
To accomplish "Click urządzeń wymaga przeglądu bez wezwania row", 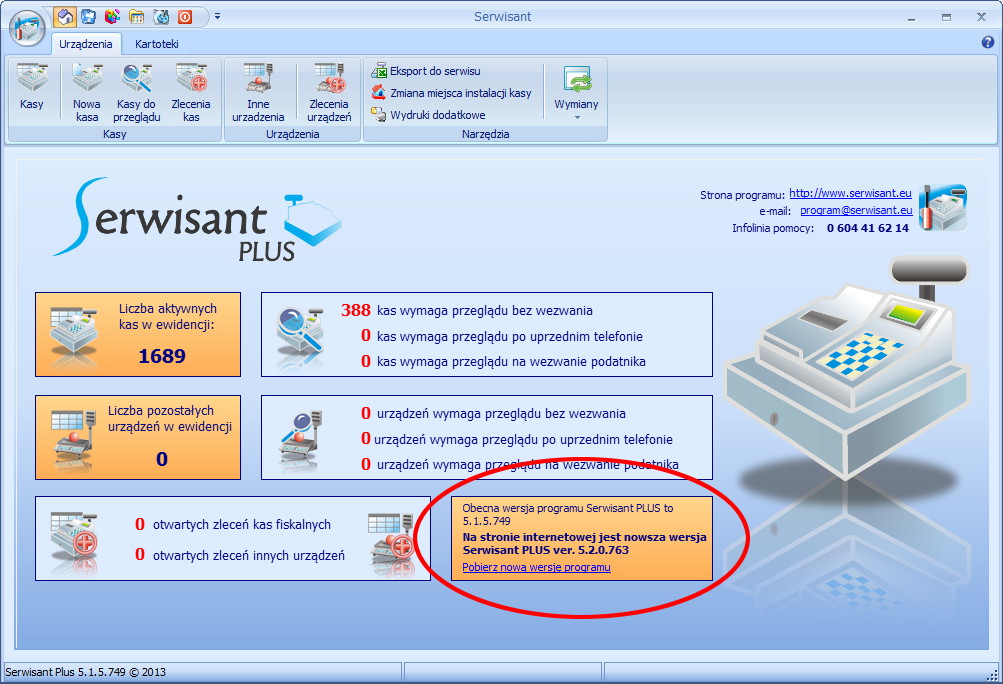I will pos(493,413).
